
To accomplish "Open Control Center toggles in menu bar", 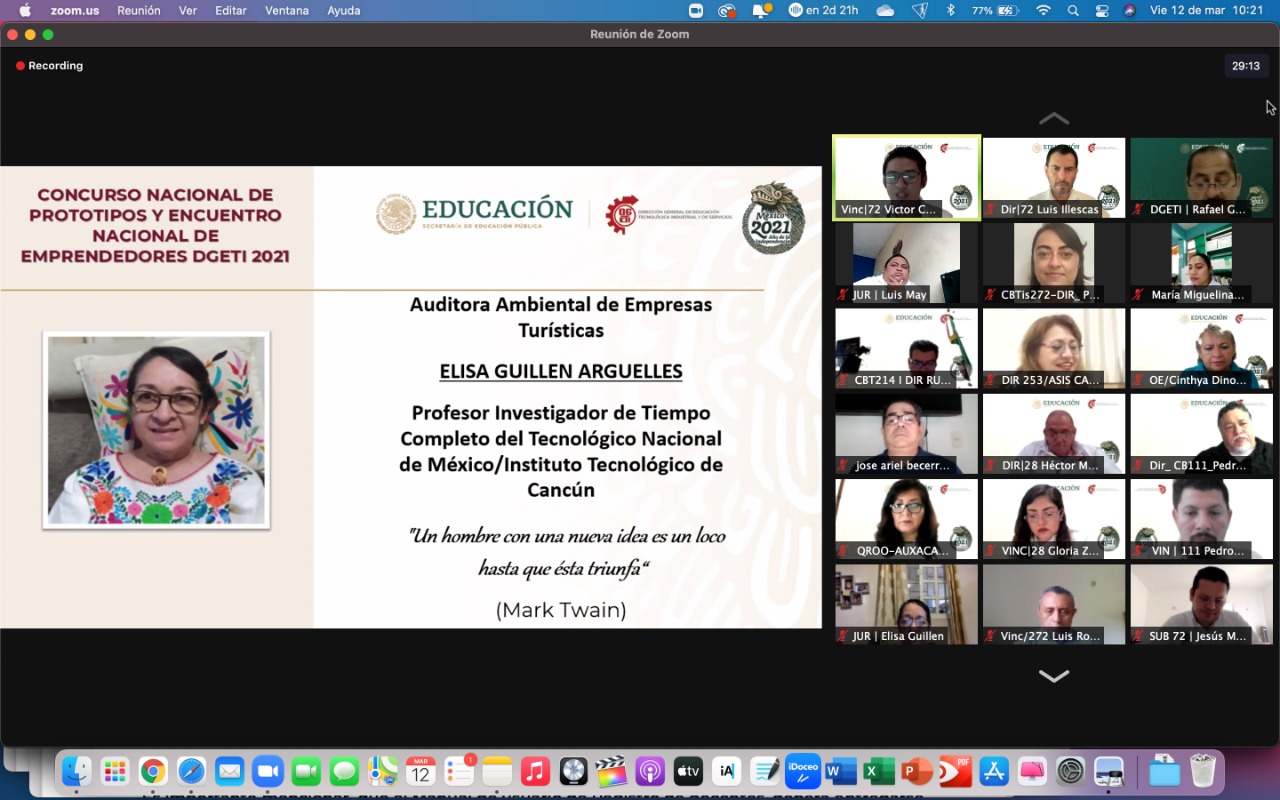I will tap(1102, 10).
